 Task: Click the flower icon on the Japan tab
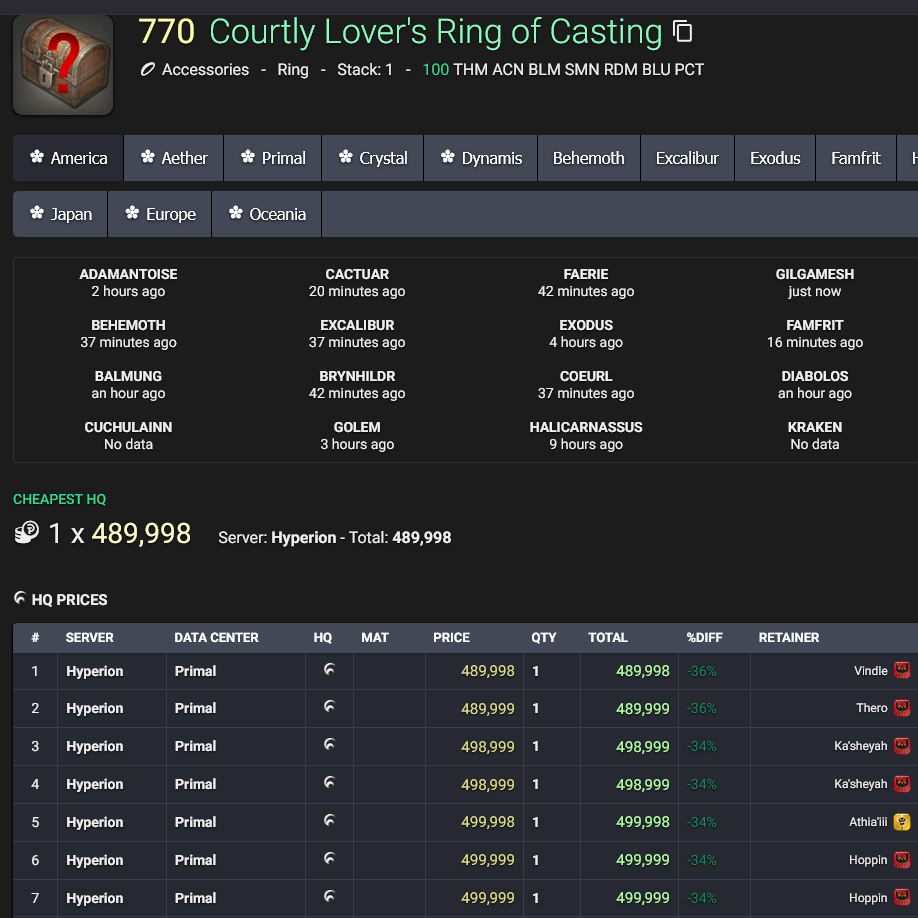coord(37,213)
